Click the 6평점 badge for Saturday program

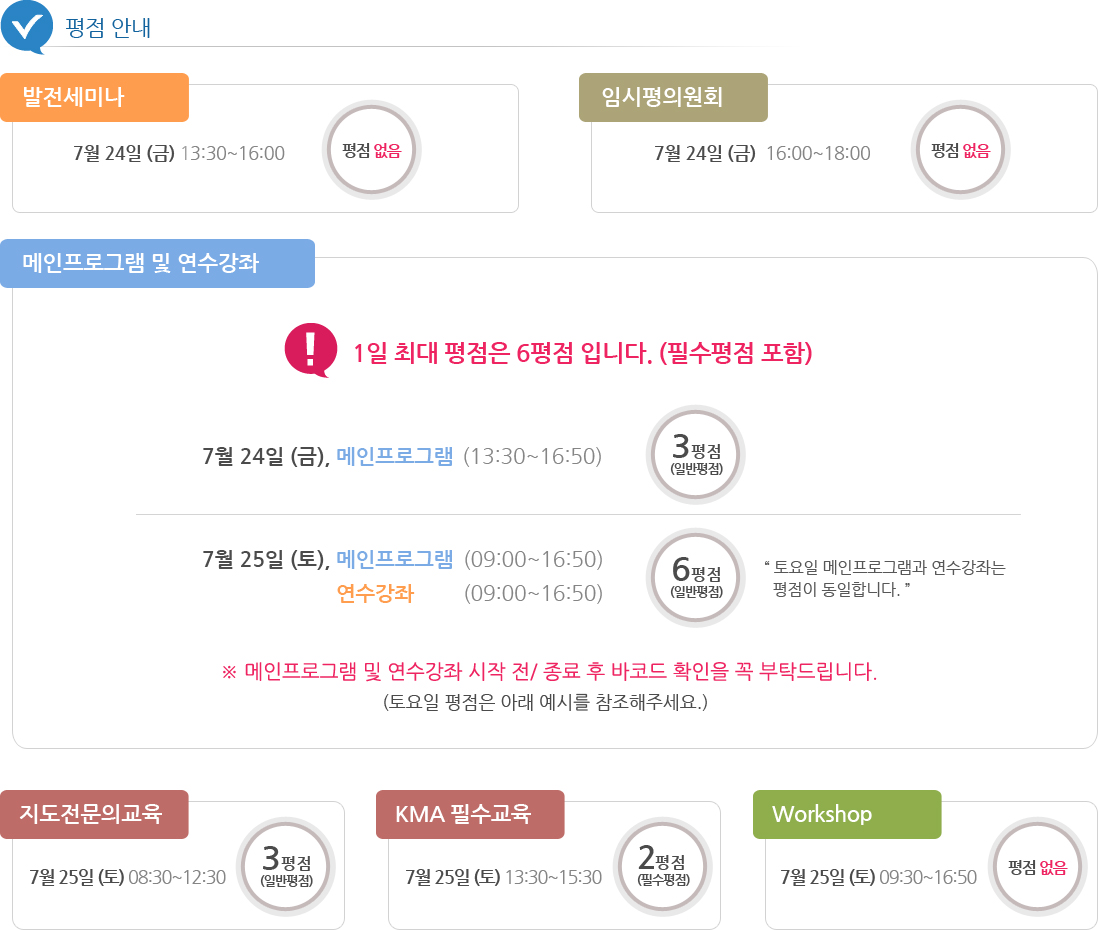696,577
